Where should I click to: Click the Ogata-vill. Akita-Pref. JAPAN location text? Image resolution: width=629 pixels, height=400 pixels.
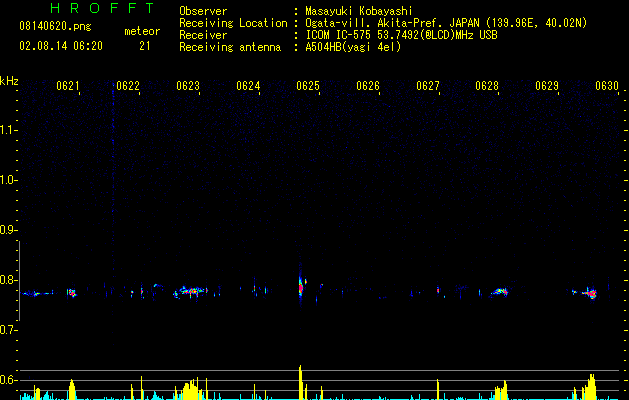(446, 23)
